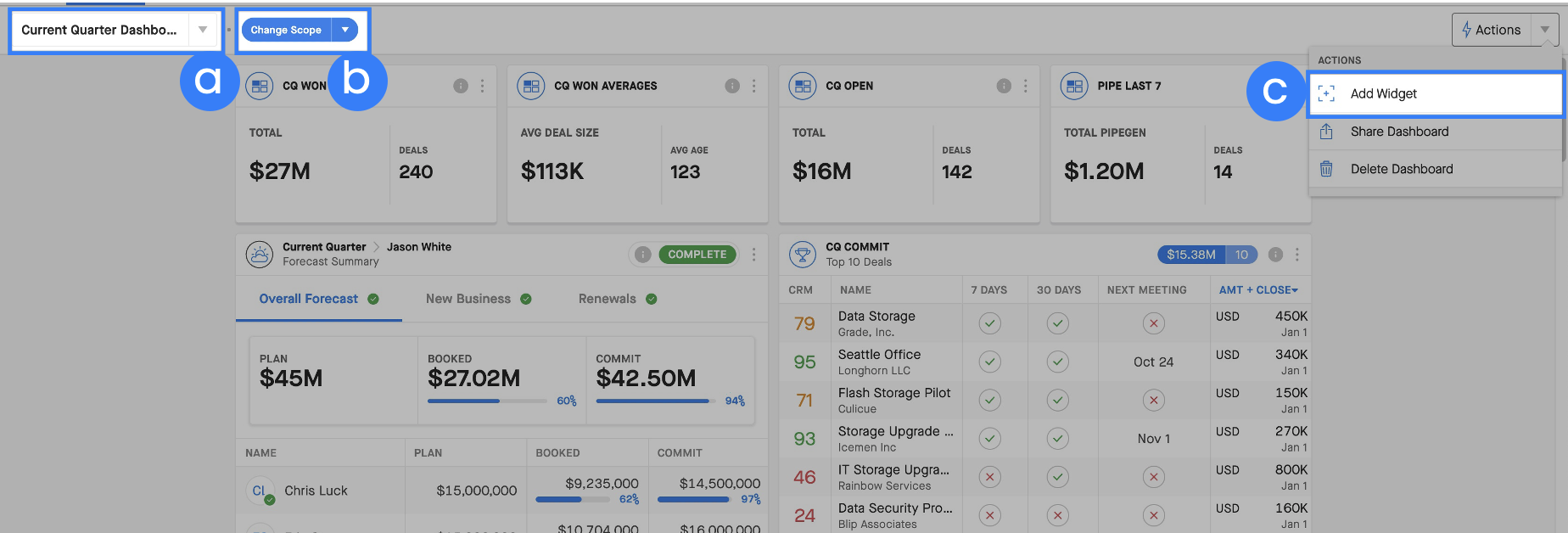The height and width of the screenshot is (533, 1568).
Task: Switch to the New Business tab
Action: pyautogui.click(x=479, y=299)
